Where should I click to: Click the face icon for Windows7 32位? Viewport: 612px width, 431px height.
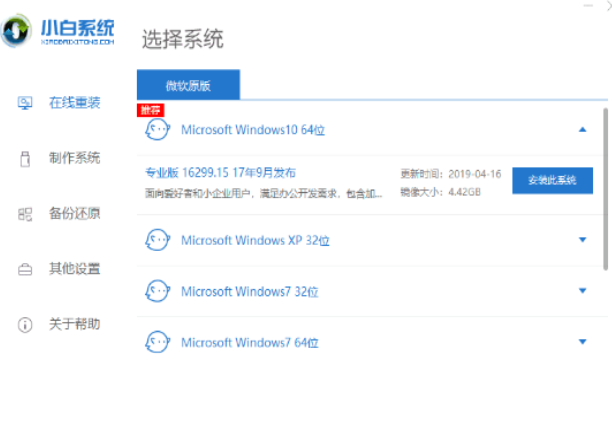[158, 291]
